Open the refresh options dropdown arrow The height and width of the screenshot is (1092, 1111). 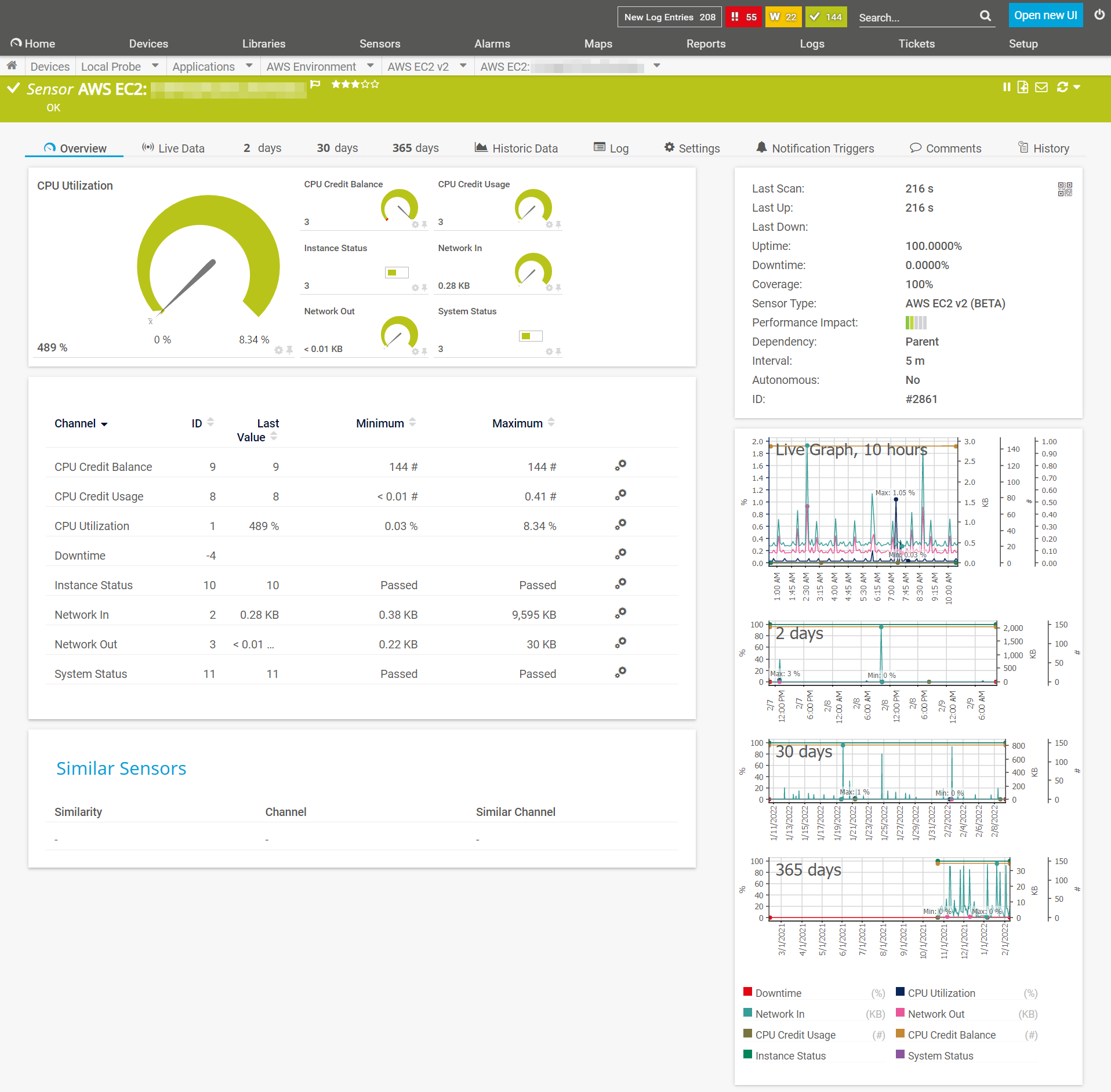point(1076,87)
